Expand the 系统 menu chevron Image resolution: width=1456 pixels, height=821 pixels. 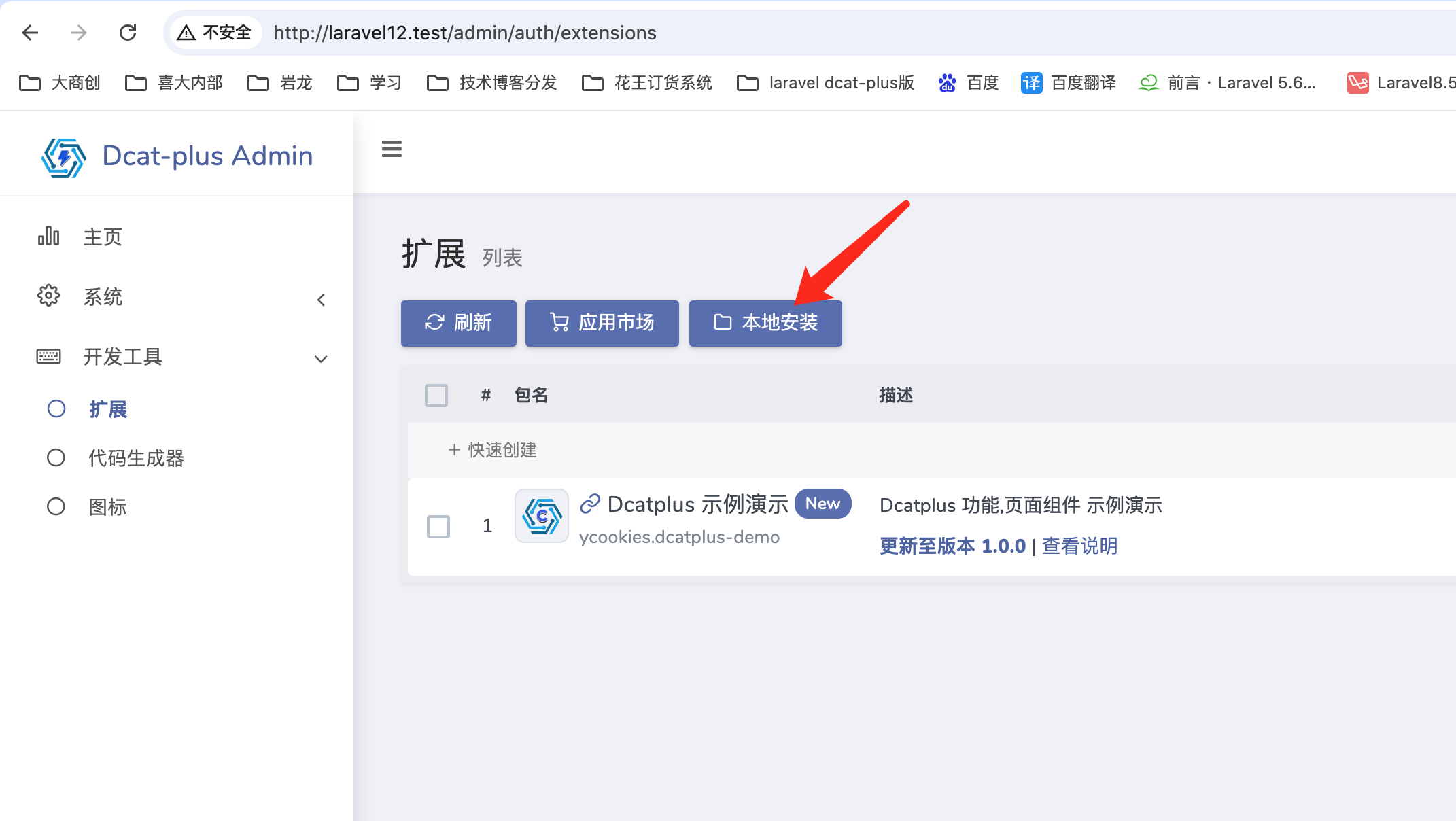pyautogui.click(x=321, y=300)
